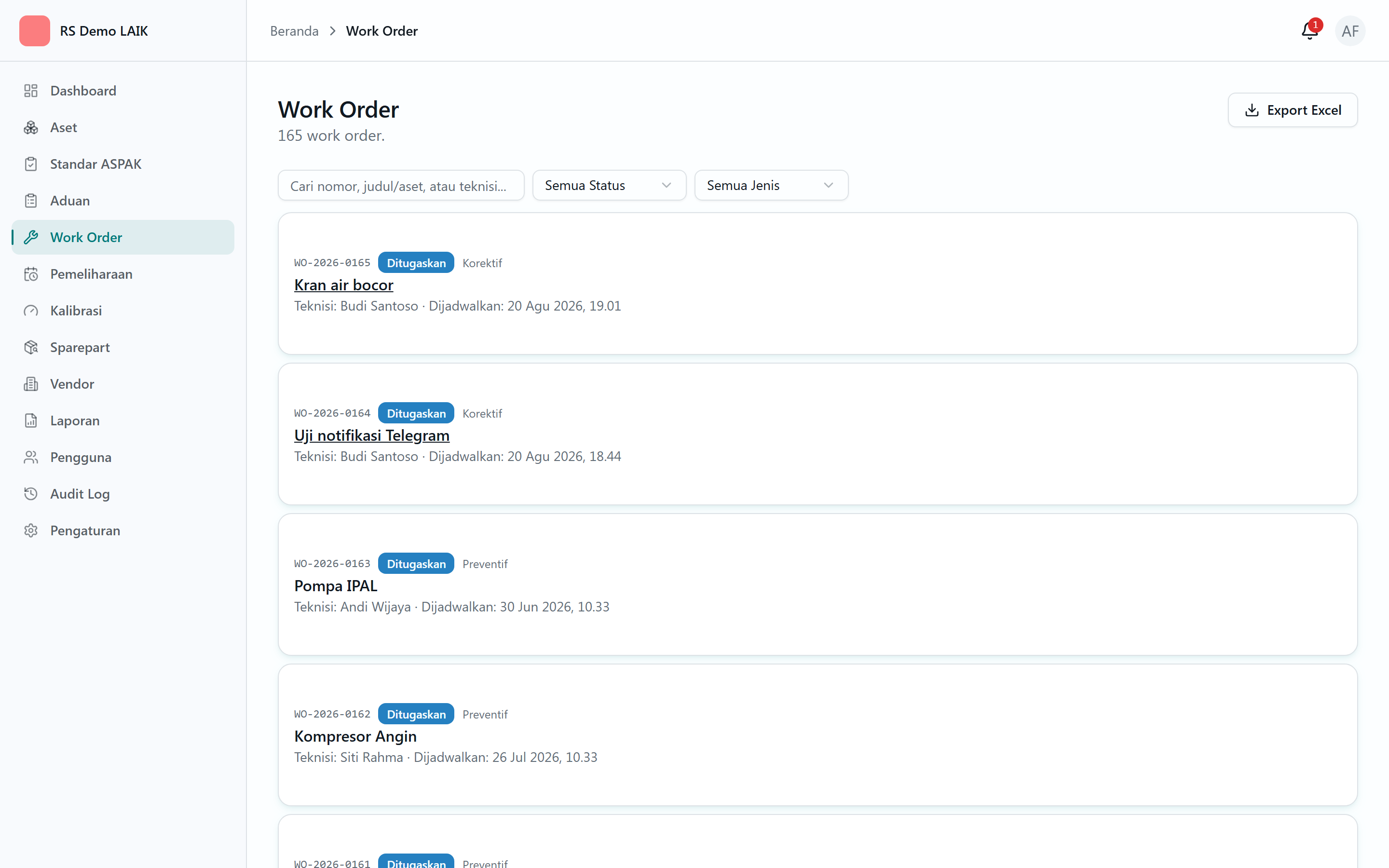Viewport: 1389px width, 868px height.
Task: Click the red RS Demo LAIK logo
Action: 34,31
